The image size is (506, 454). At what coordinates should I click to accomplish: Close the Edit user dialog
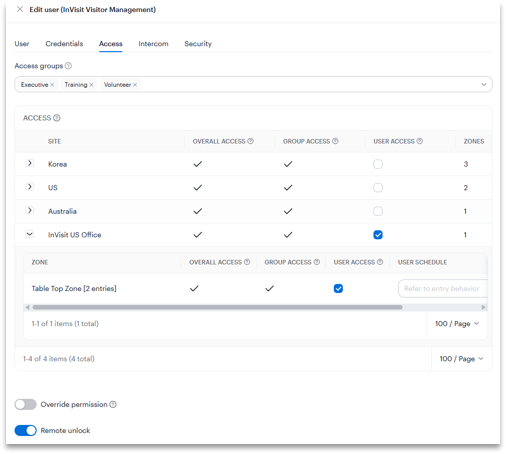point(20,9)
